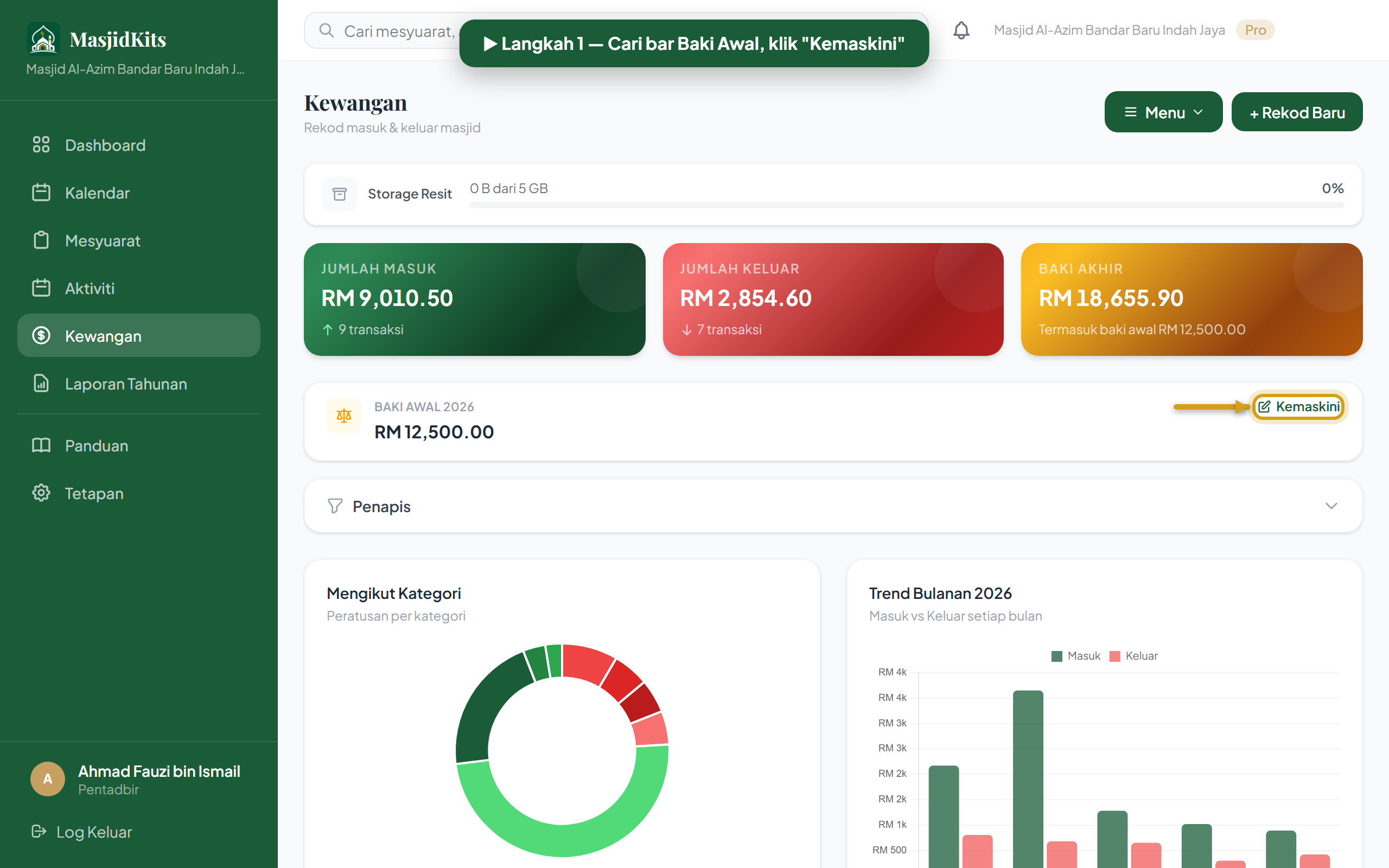This screenshot has height=868, width=1389.
Task: Click the Storage Resit archive icon
Action: pyautogui.click(x=339, y=194)
